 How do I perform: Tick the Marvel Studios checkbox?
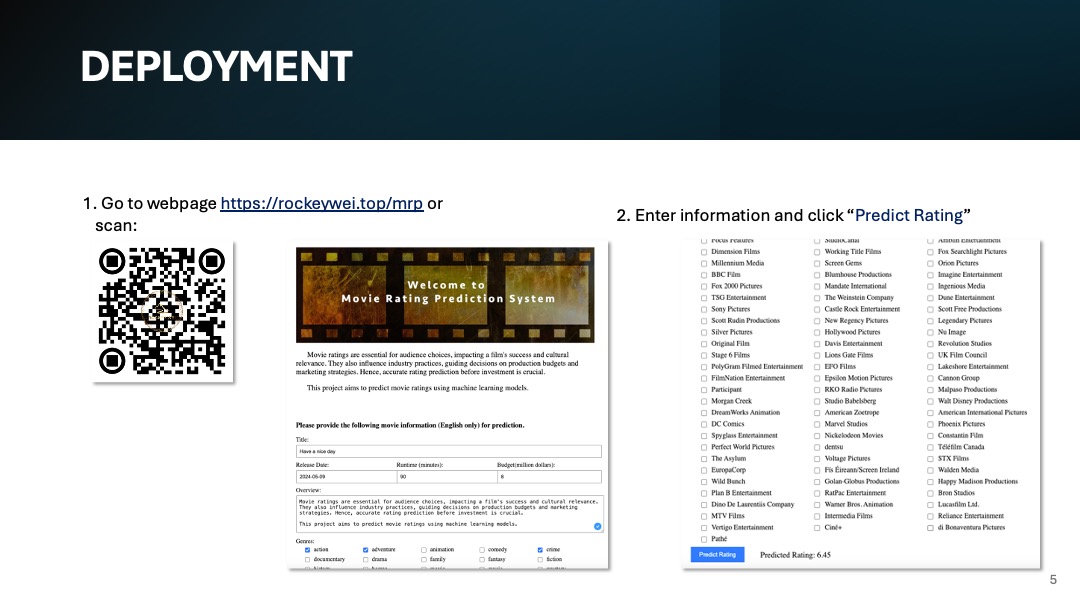point(817,424)
